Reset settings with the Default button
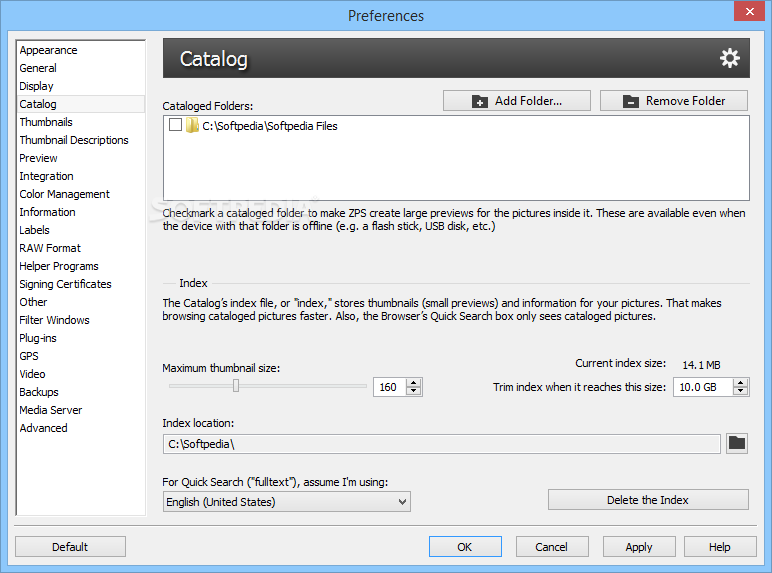 click(70, 547)
